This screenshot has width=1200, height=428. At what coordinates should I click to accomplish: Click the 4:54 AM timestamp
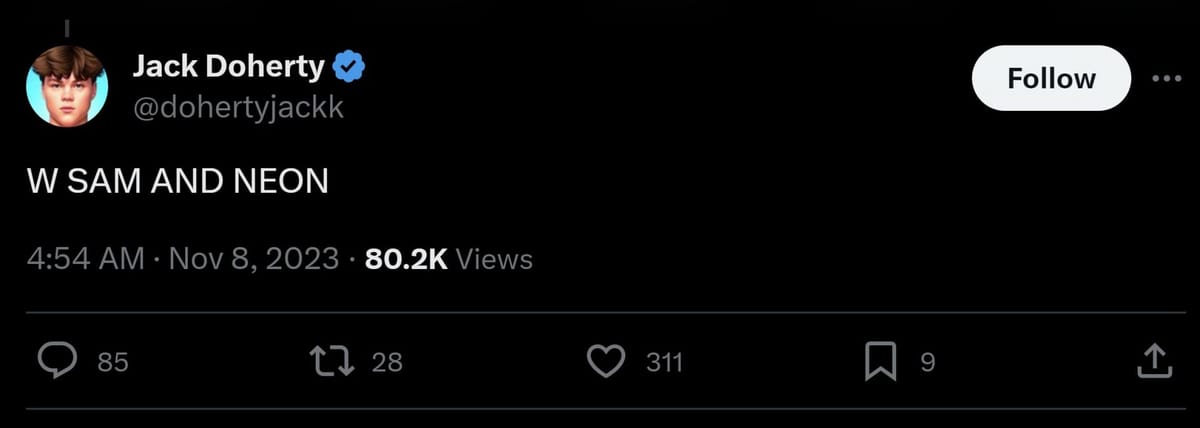coord(86,259)
